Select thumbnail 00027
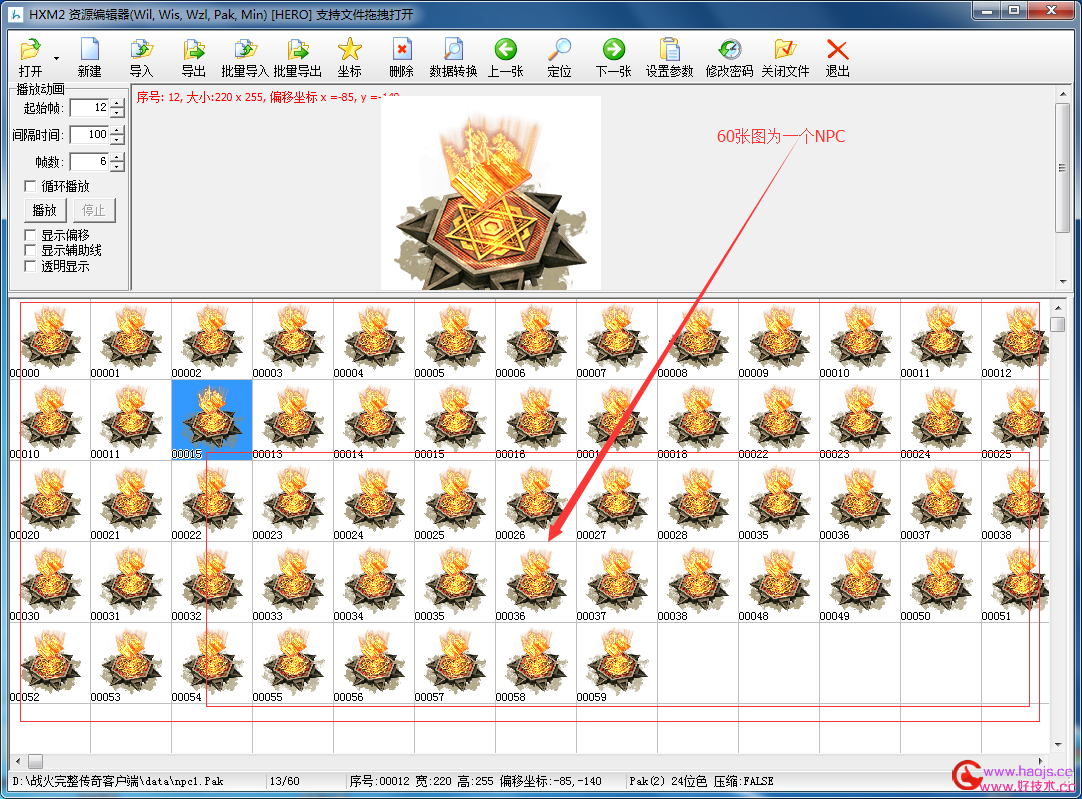 point(617,501)
